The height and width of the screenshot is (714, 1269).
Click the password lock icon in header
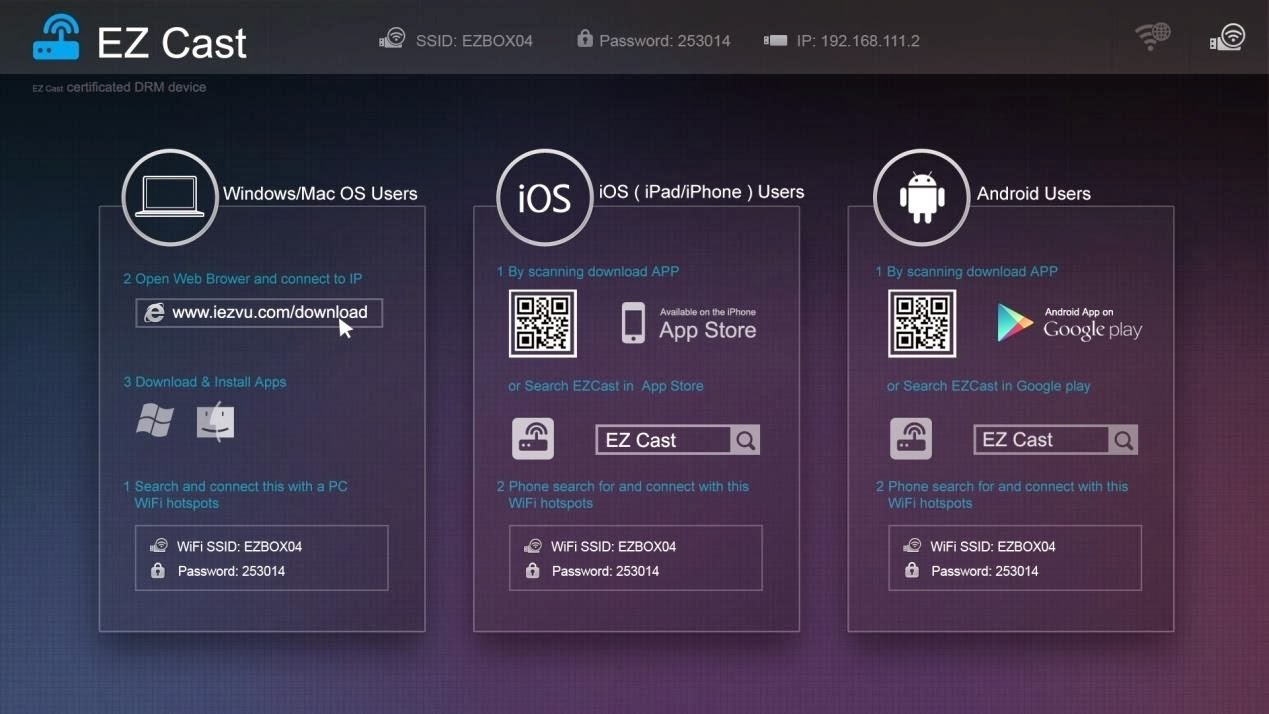(x=585, y=38)
